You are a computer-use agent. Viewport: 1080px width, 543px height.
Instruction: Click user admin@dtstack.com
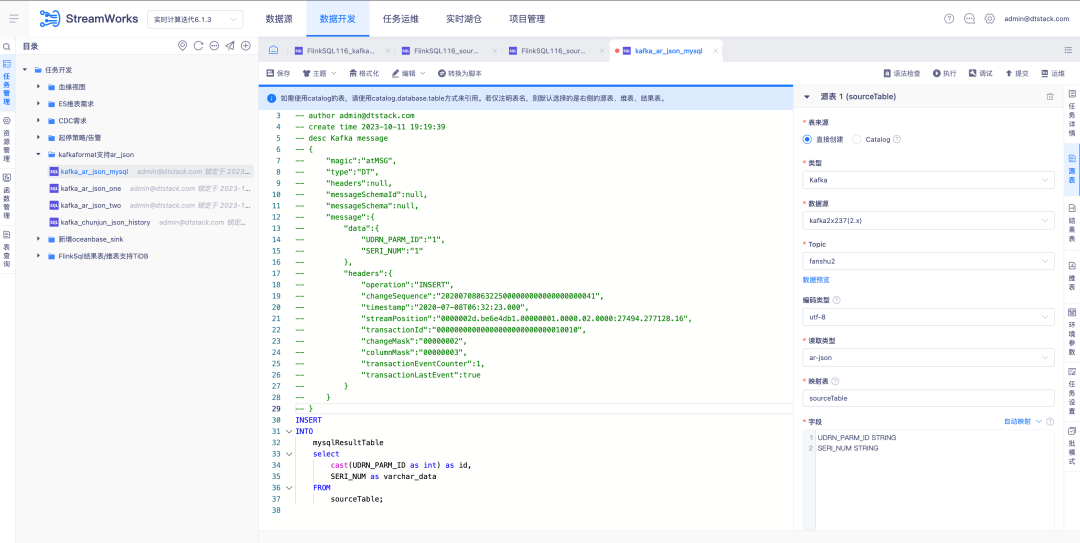(x=1037, y=19)
